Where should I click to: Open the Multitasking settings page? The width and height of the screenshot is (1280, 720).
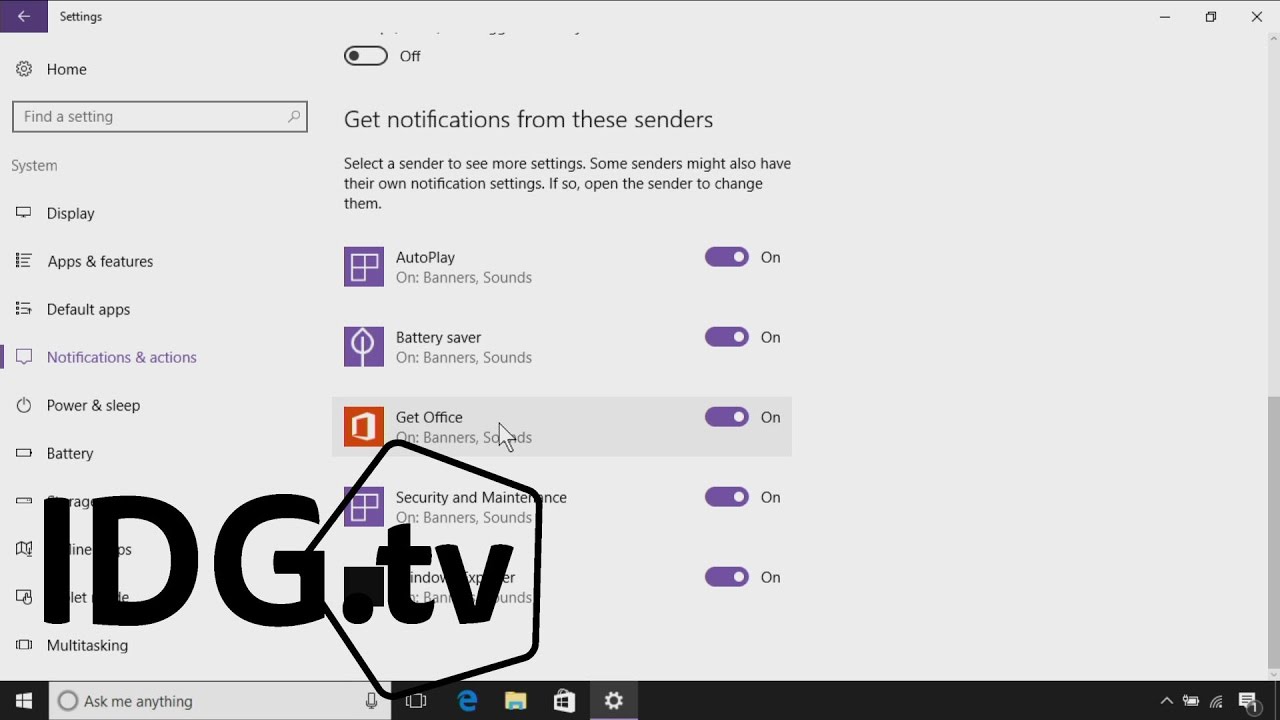[87, 645]
